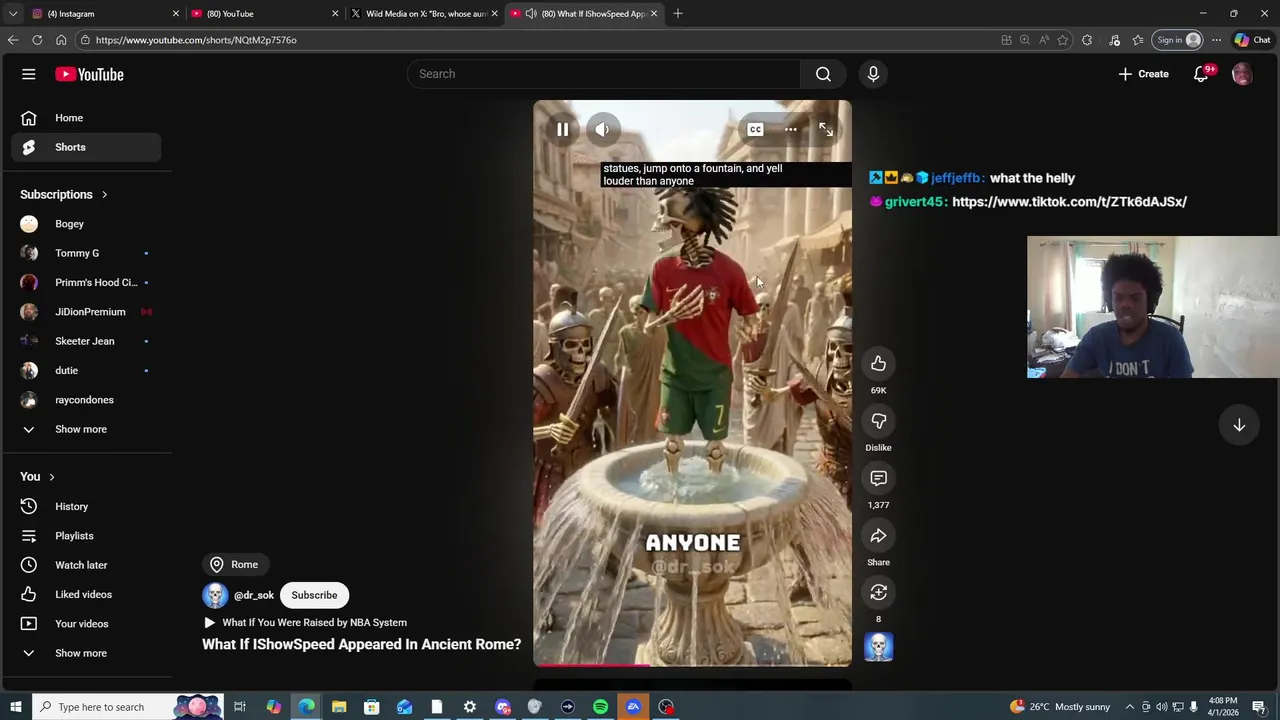Select Home in the sidebar
The image size is (1280, 720).
[x=86, y=118]
